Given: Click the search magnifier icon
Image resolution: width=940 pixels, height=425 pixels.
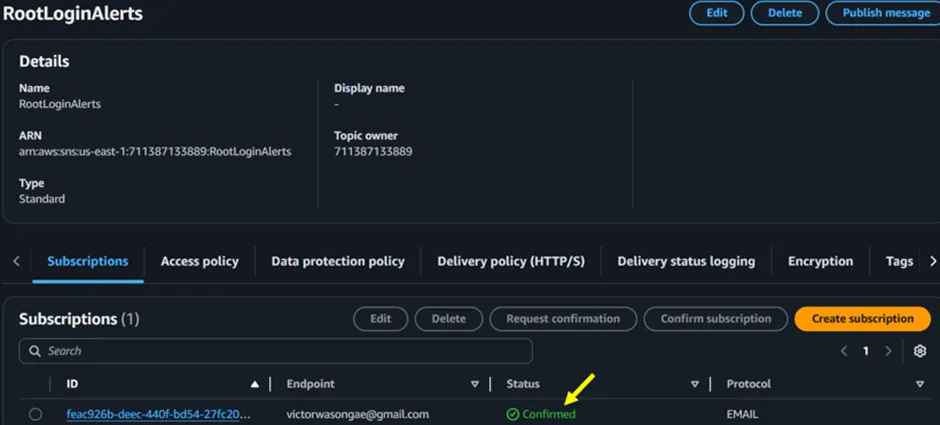Looking at the screenshot, I should click(x=35, y=351).
